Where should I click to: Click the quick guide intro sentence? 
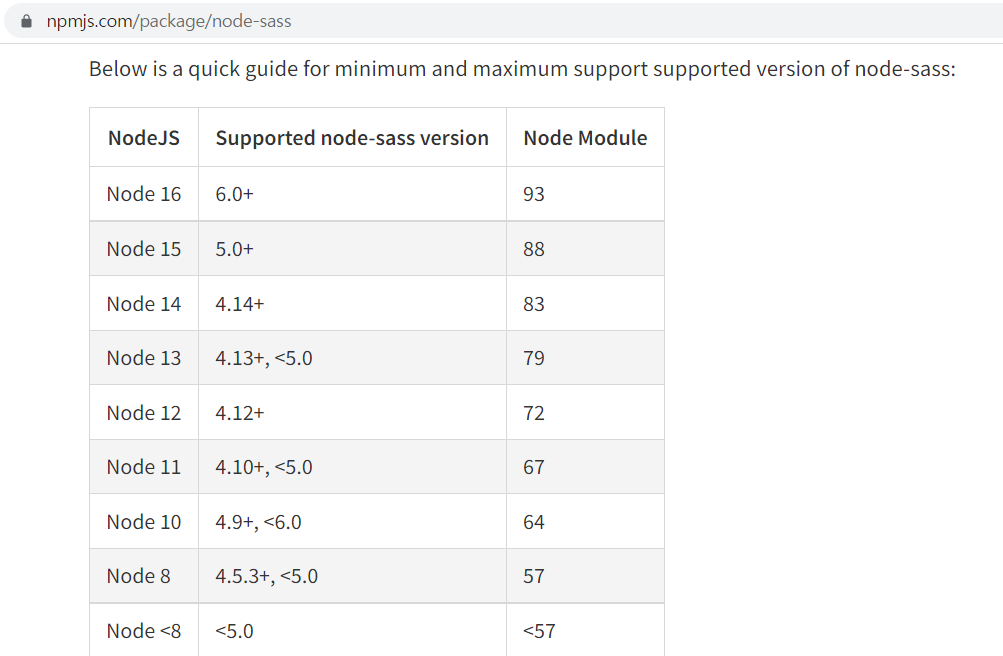coord(522,69)
